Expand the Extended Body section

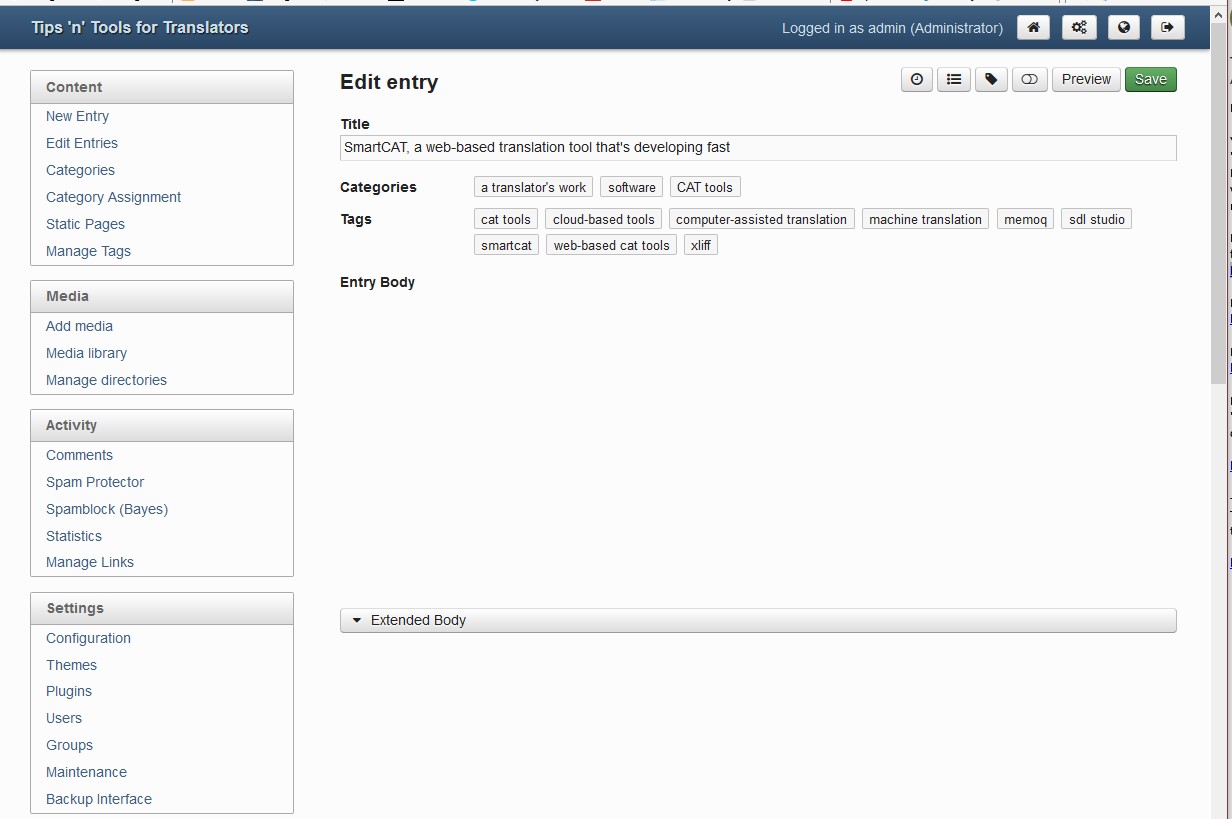(418, 620)
